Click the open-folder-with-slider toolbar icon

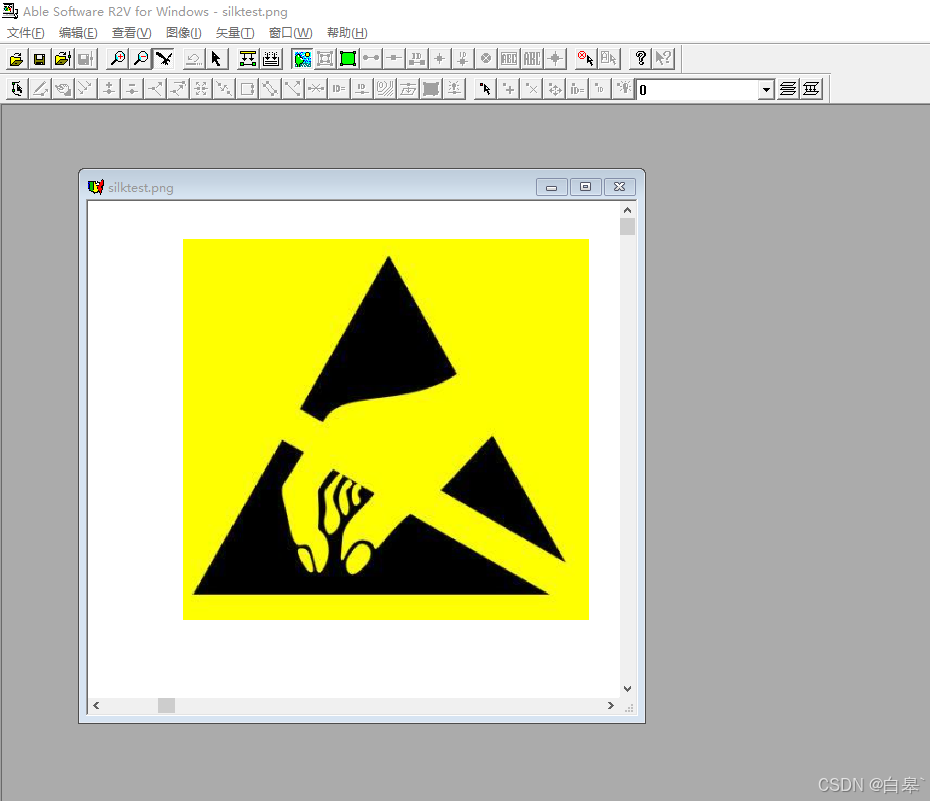[62, 59]
